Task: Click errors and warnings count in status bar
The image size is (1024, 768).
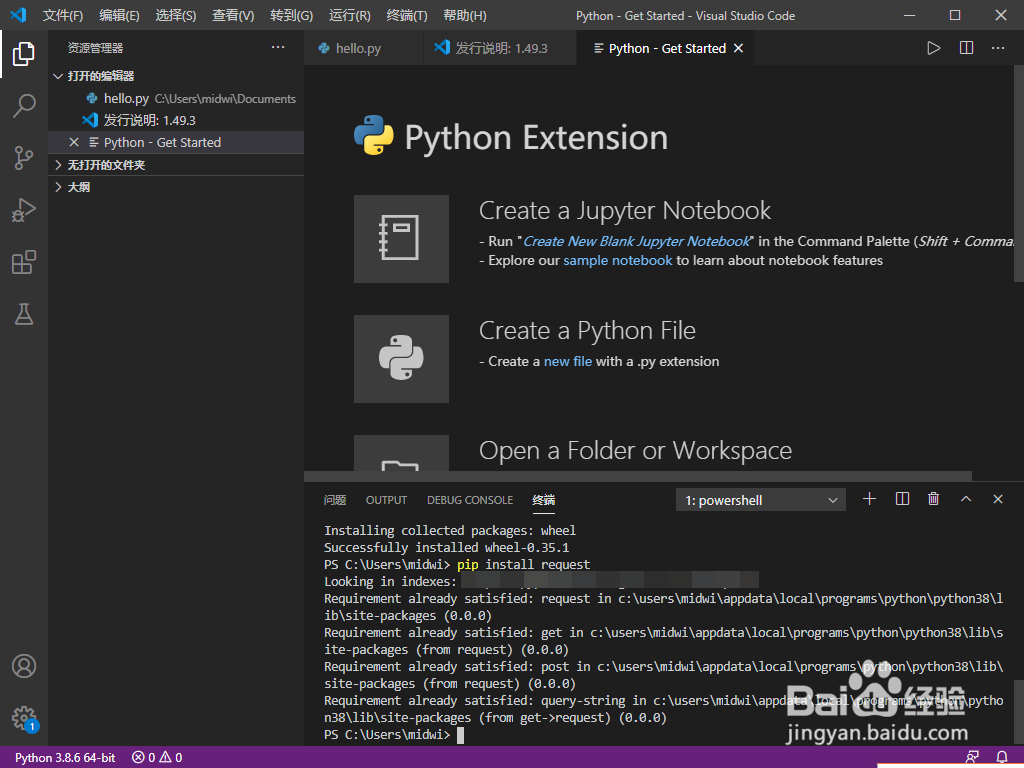Action: pos(157,758)
